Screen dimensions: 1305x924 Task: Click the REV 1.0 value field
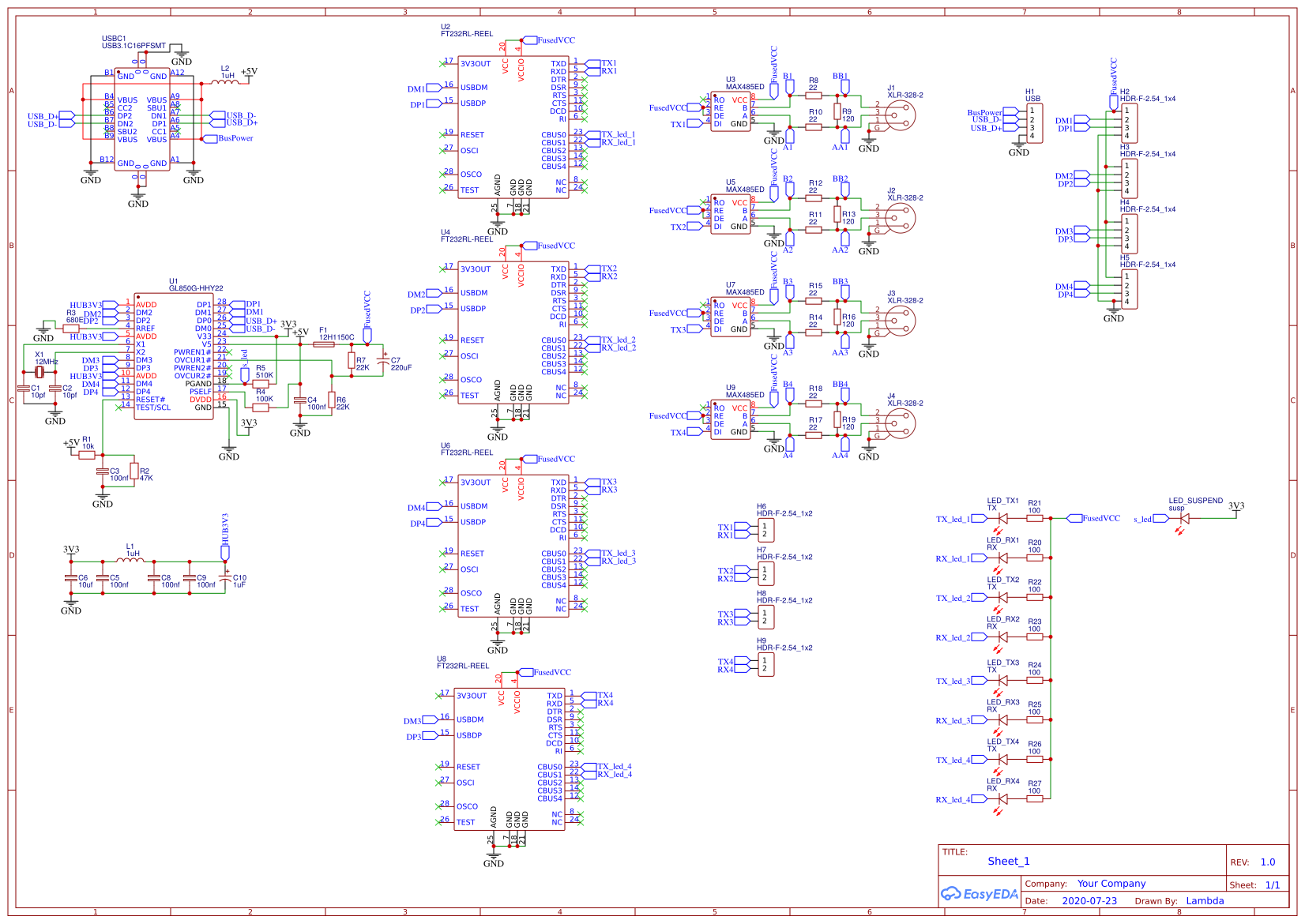click(x=1268, y=862)
